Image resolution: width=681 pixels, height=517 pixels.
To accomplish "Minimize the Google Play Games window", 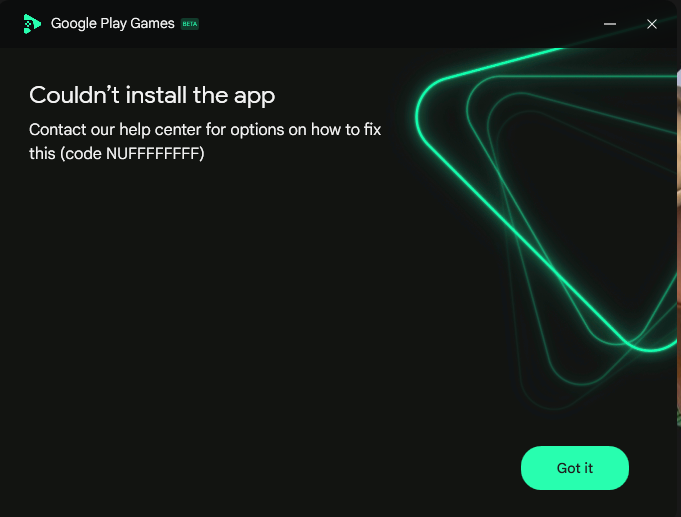I will click(x=610, y=24).
